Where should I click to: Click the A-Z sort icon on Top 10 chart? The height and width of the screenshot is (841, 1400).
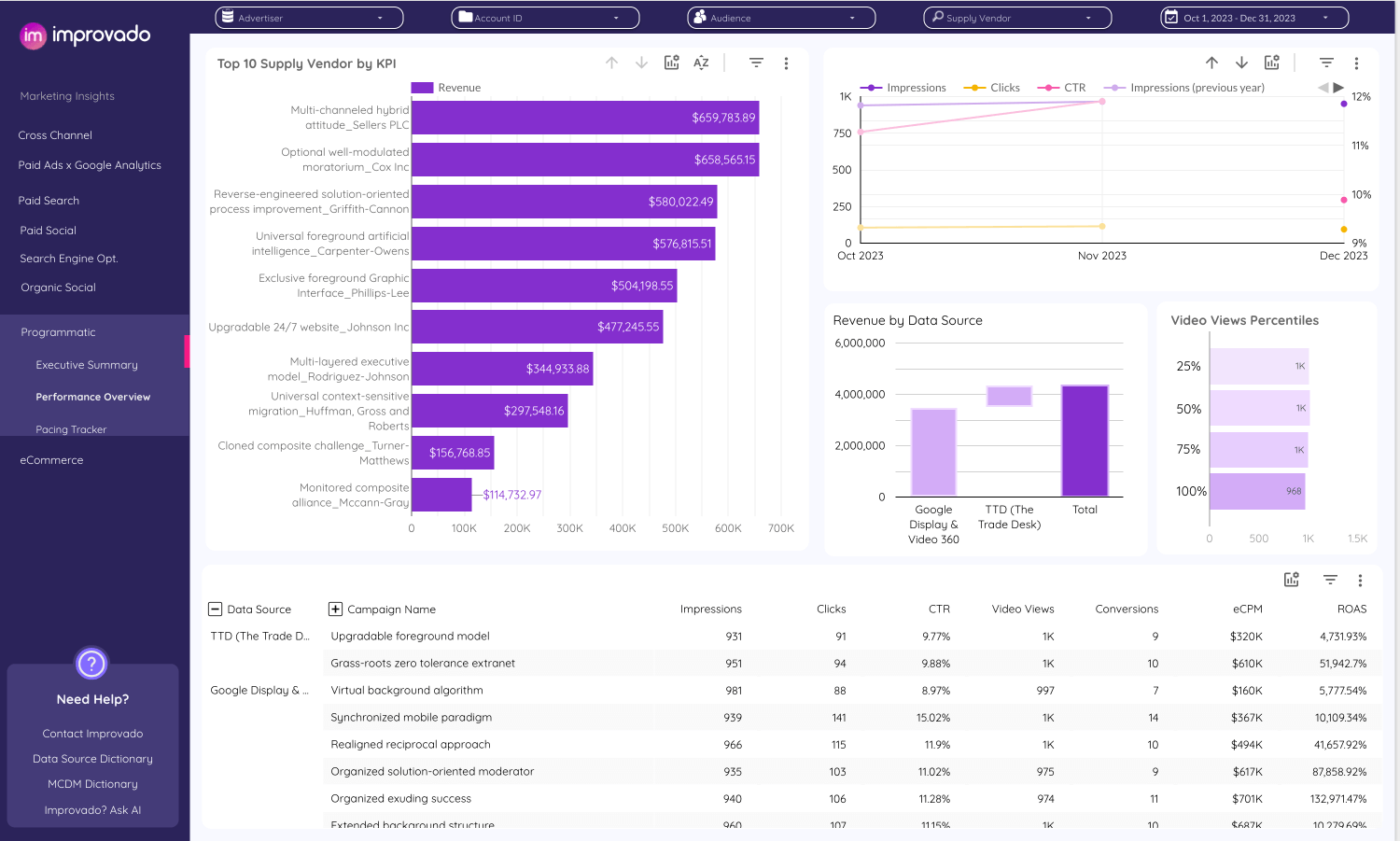[x=701, y=63]
